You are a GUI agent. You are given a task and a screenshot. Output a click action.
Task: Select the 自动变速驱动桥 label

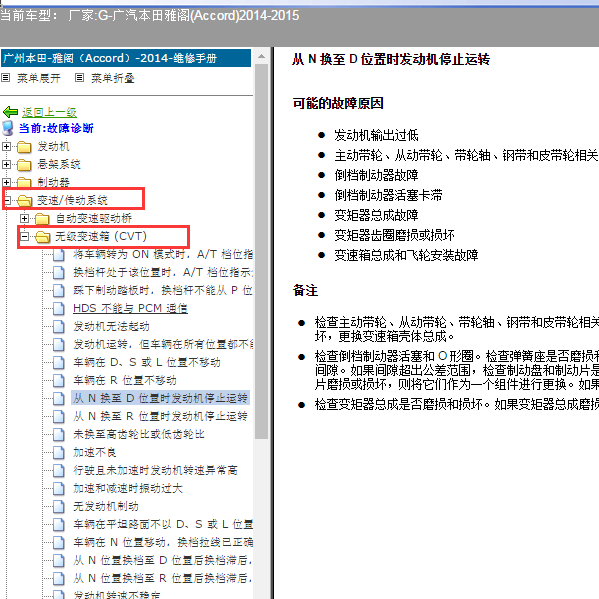[94, 219]
